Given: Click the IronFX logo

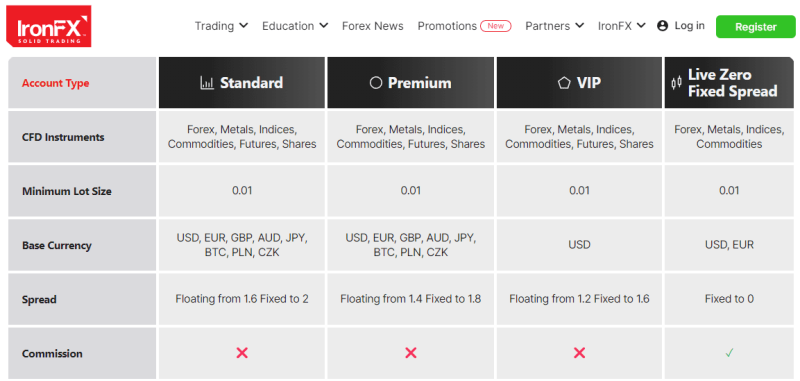Looking at the screenshot, I should (x=48, y=26).
